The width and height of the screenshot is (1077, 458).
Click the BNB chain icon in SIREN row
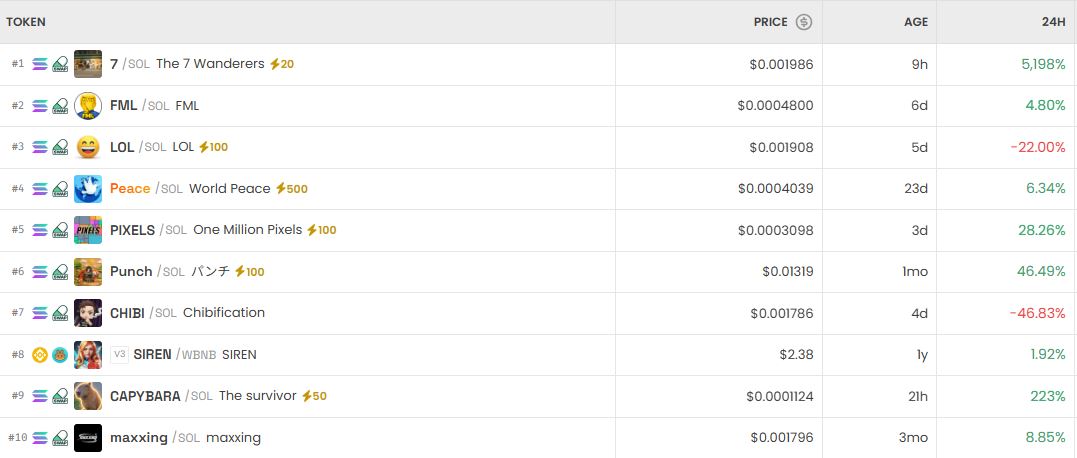[40, 355]
